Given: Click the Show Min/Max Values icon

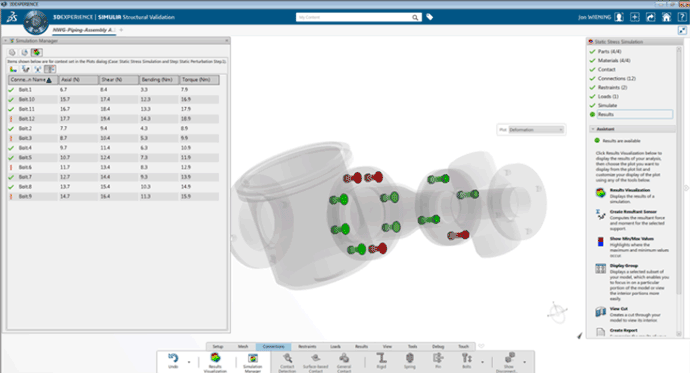Looking at the screenshot, I should [x=600, y=241].
